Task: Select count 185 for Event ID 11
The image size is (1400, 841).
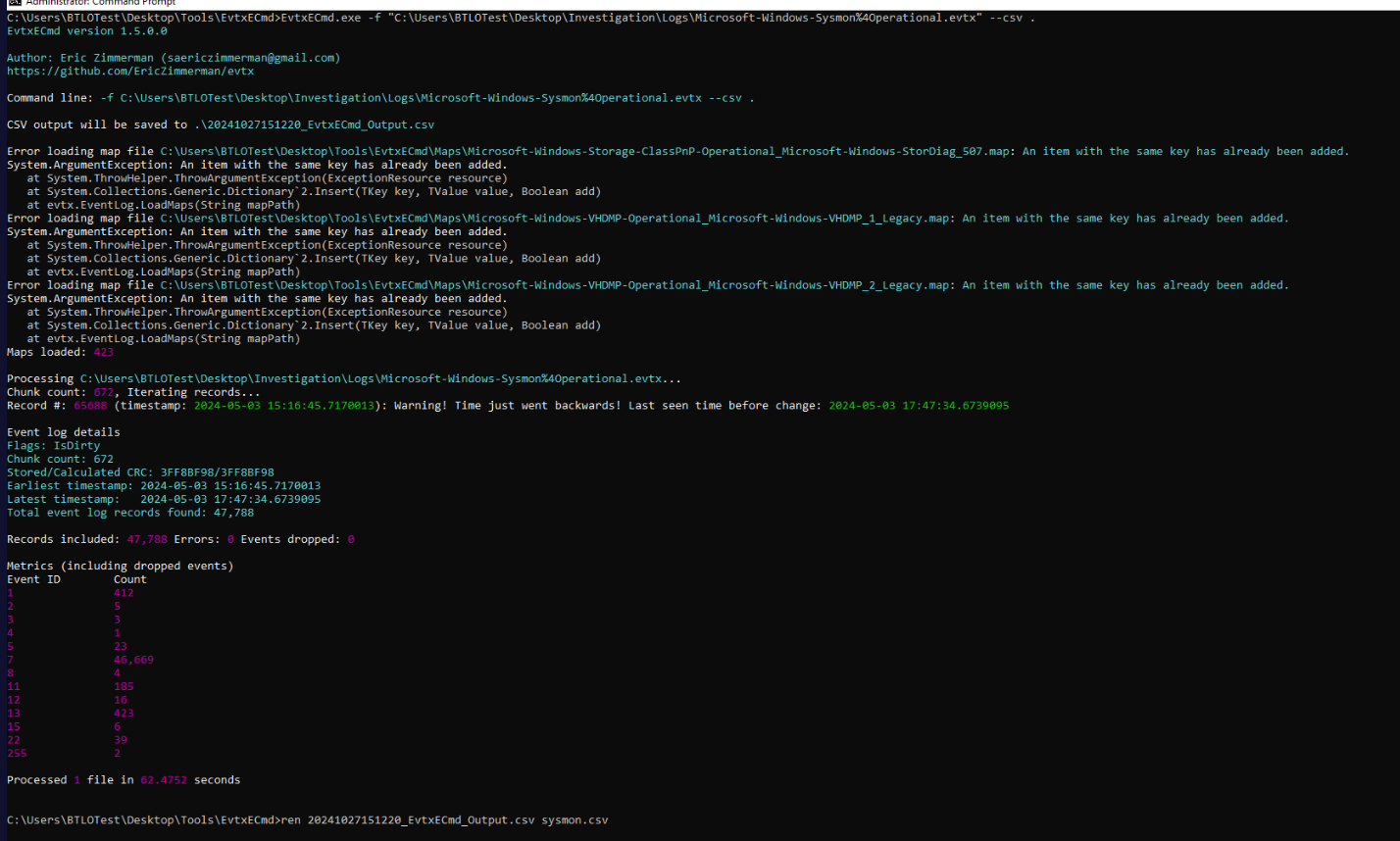Action: (124, 685)
